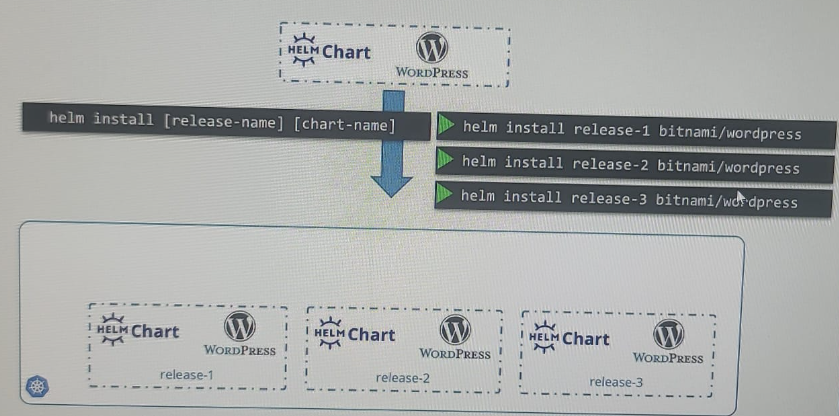Click the 'release-1' label under the first chart
Image resolution: width=839 pixels, height=416 pixels.
186,375
